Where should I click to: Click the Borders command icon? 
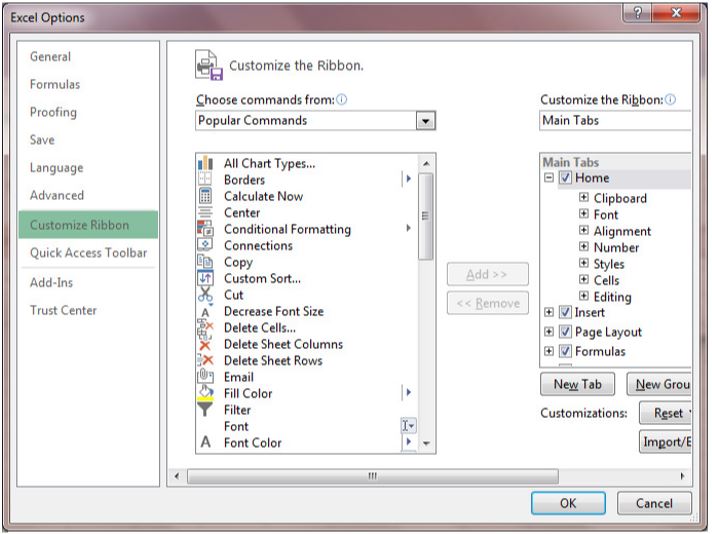pos(205,179)
